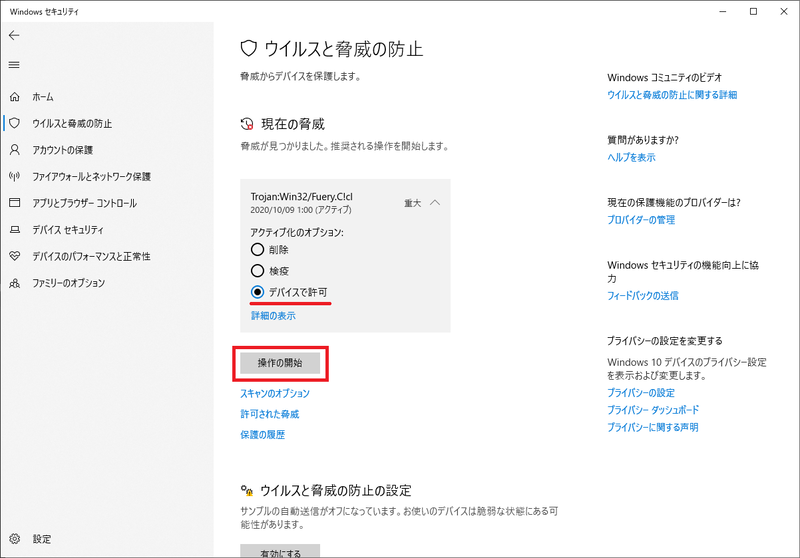Screen dimensions: 800x558
Task: Open the 許可された脅威 link
Action: pyautogui.click(x=270, y=414)
